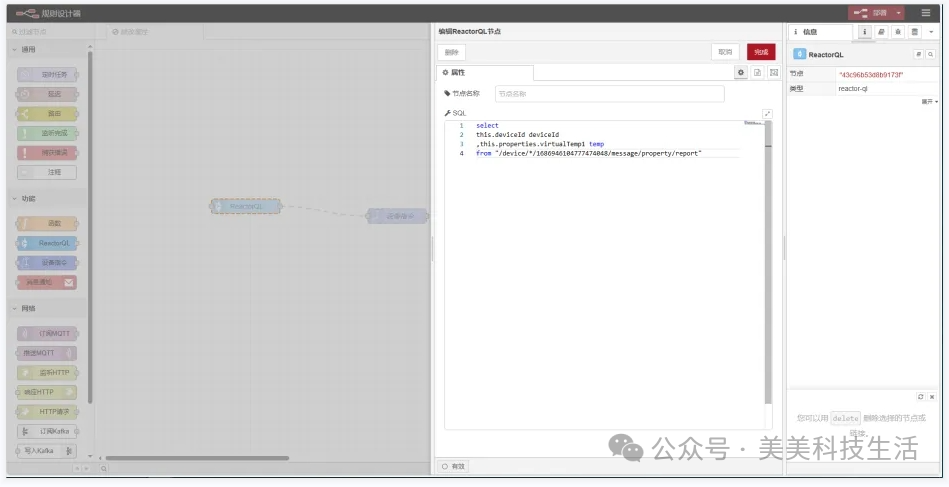This screenshot has width=949, height=487.
Task: Open the node settings gear icon
Action: [x=741, y=73]
